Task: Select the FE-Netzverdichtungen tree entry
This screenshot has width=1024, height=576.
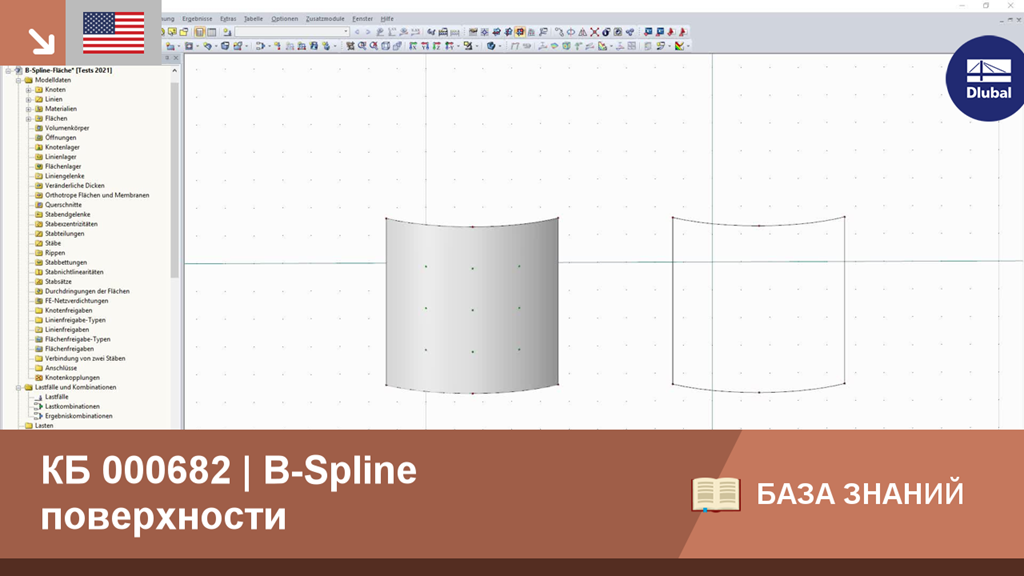Action: click(x=76, y=301)
